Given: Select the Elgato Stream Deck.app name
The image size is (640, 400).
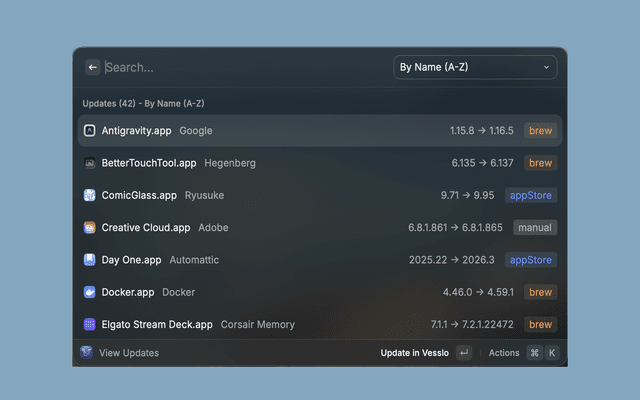Looking at the screenshot, I should click(x=157, y=324).
